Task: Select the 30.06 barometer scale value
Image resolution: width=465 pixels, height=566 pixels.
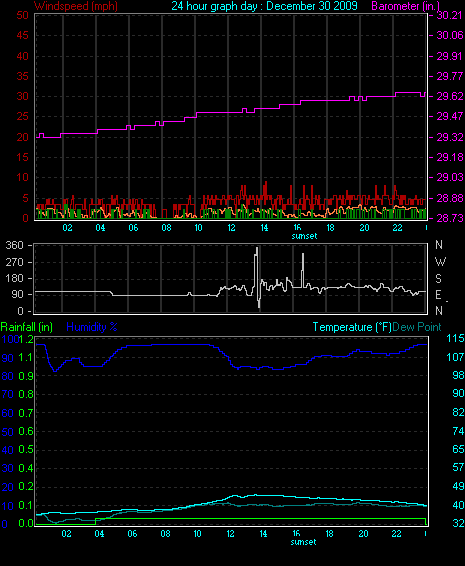Action: pos(449,35)
